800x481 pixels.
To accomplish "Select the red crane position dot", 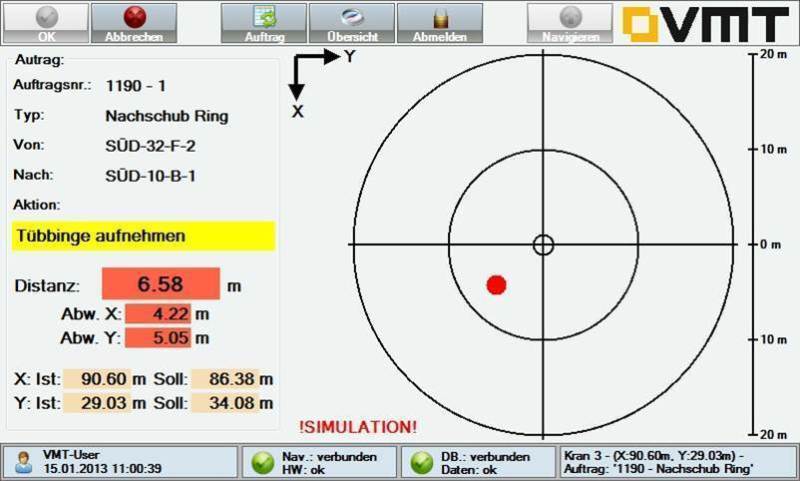I will tap(496, 285).
